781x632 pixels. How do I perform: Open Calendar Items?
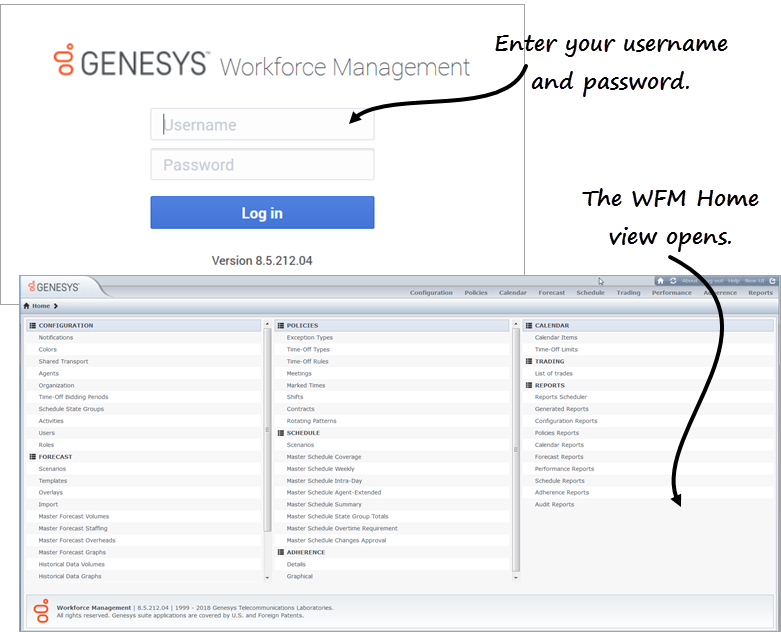click(x=556, y=337)
